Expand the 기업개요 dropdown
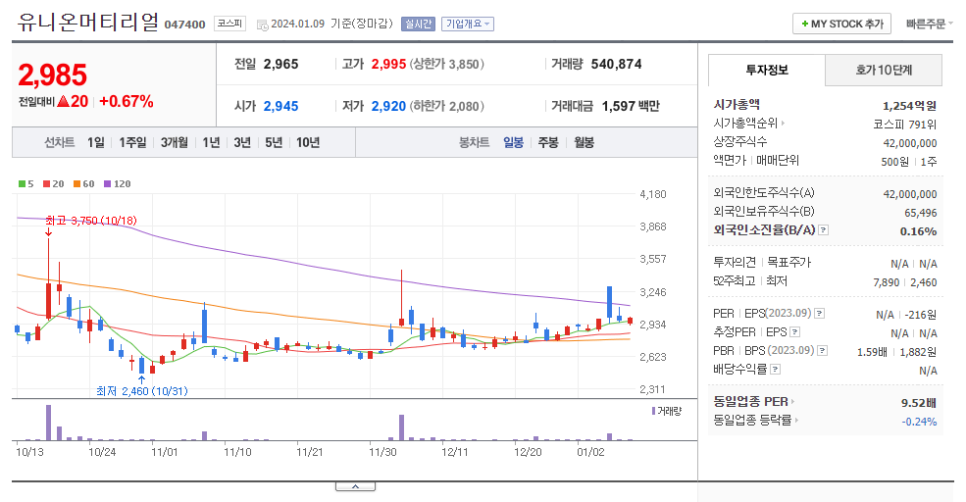The height and width of the screenshot is (502, 966). pyautogui.click(x=468, y=24)
